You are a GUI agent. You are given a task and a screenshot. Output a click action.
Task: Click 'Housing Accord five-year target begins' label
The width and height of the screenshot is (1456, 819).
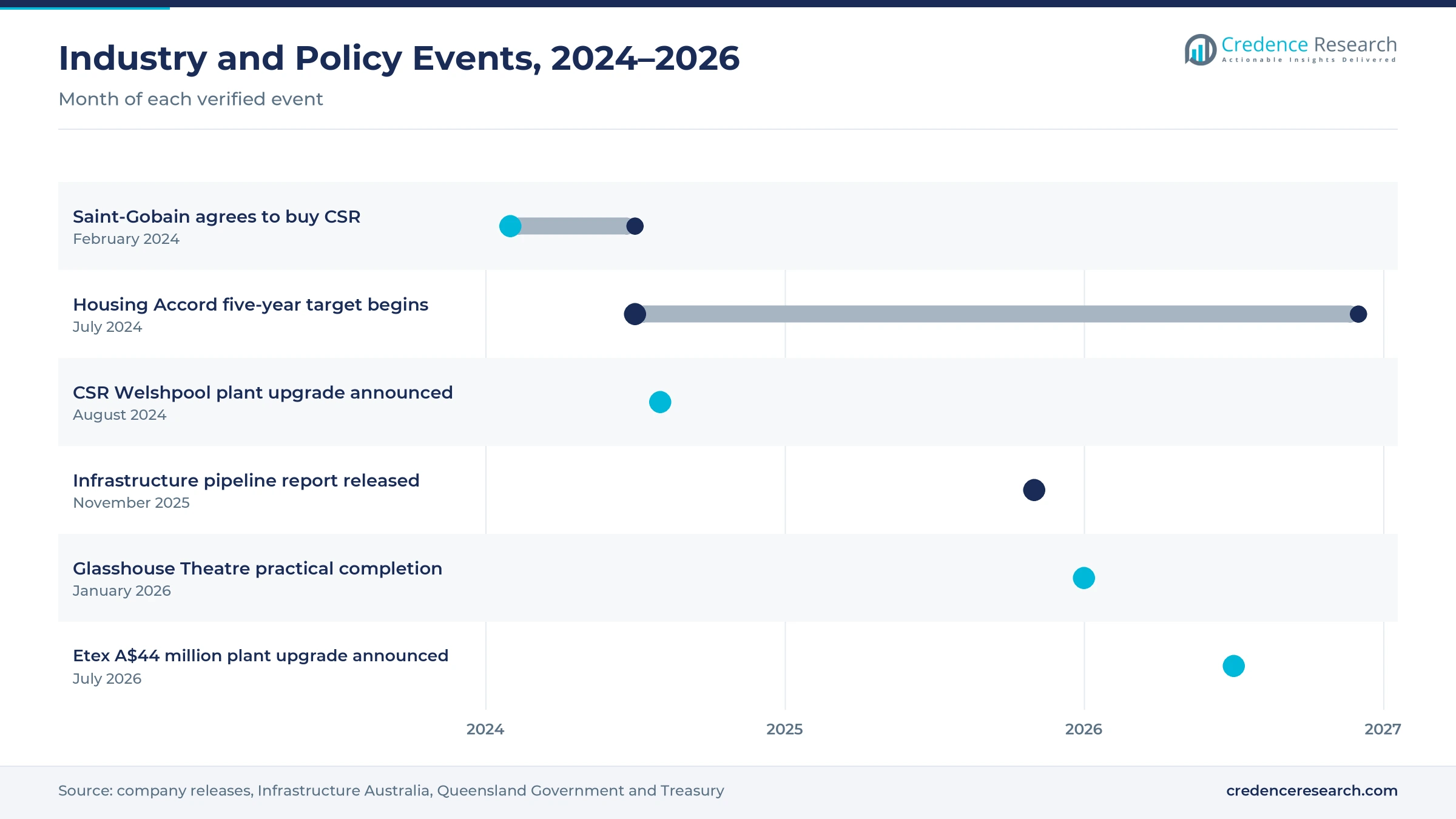click(251, 305)
